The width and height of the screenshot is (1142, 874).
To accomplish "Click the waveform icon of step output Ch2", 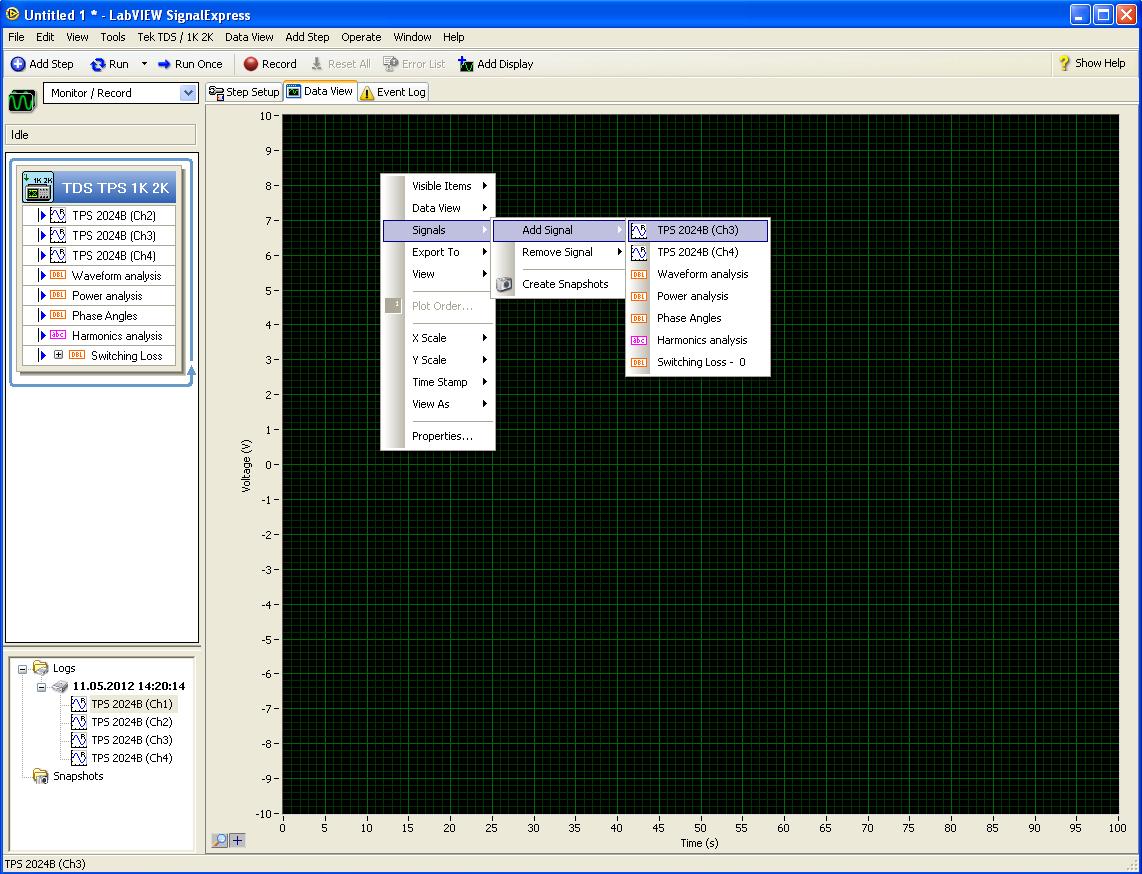I will tap(58, 216).
